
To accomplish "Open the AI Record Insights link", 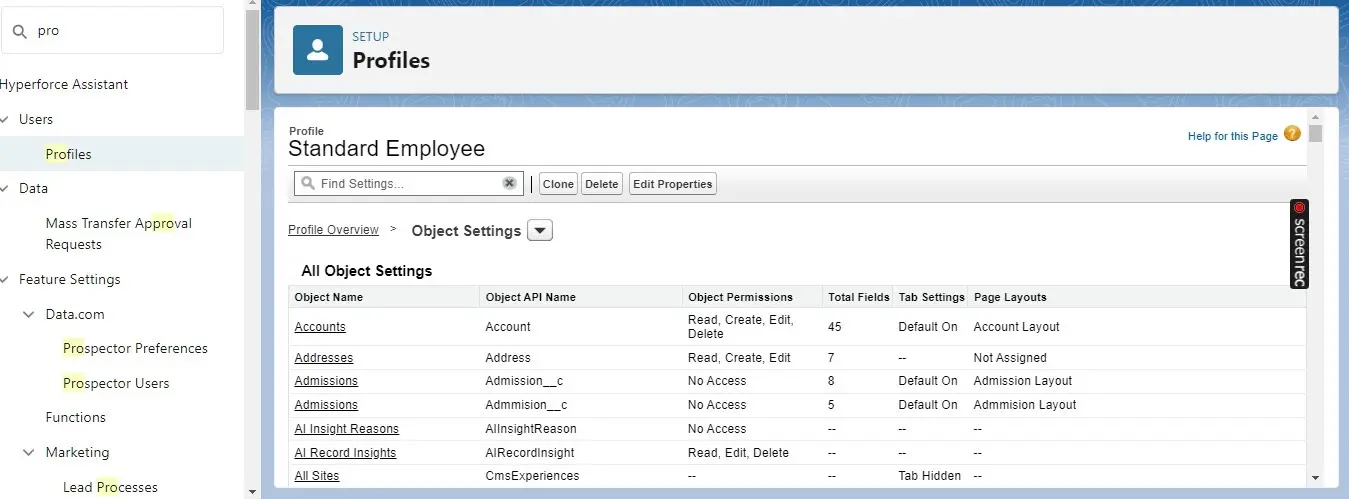I will coord(345,453).
